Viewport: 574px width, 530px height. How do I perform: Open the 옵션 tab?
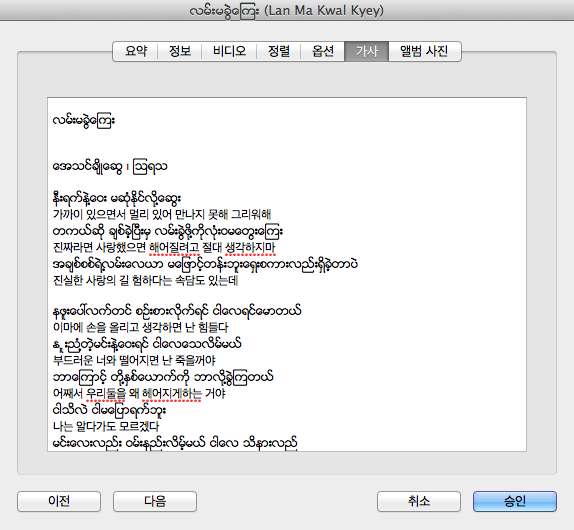pos(323,51)
